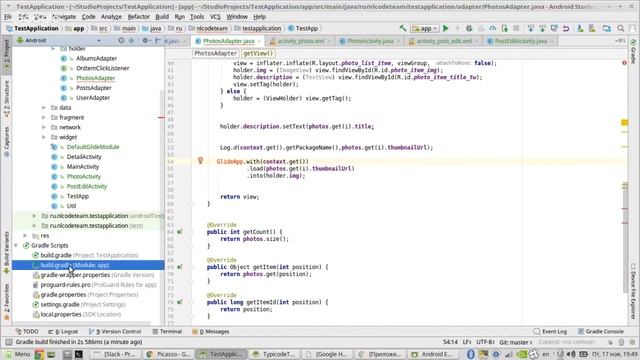The image size is (640, 360).
Task: Open the profiler gauge icon
Action: (493, 28)
